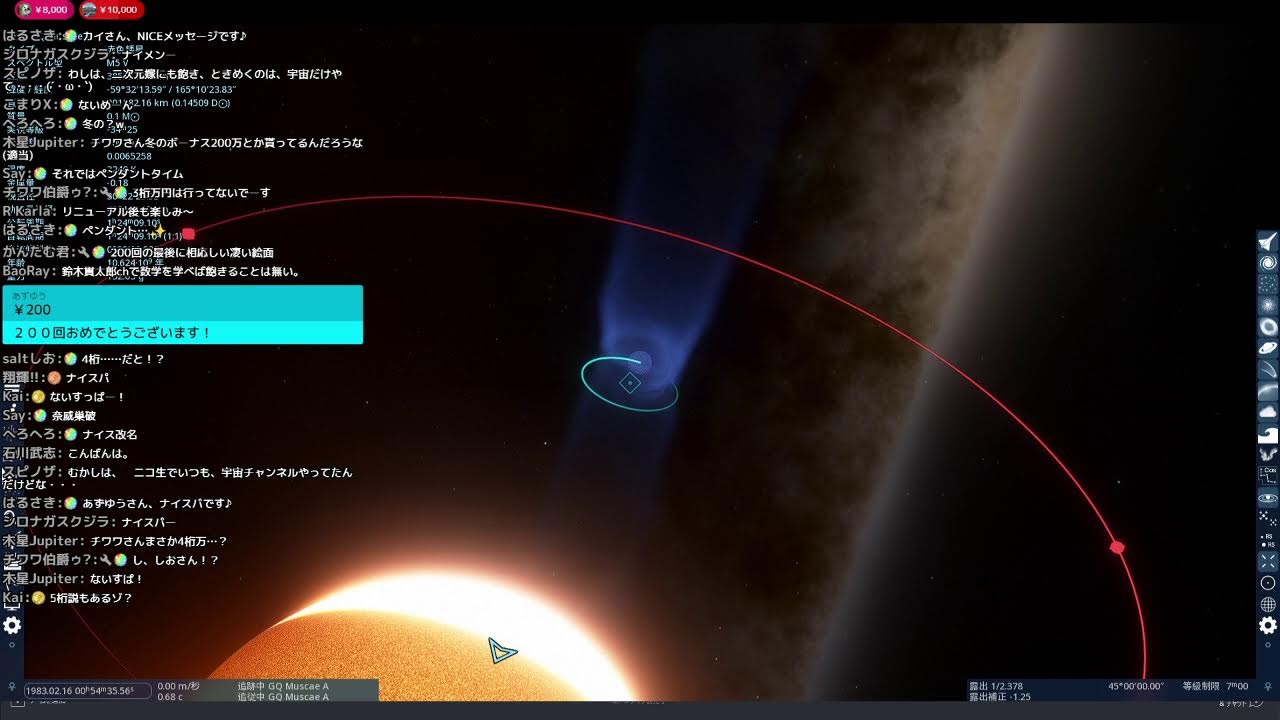Select the diamond target marker at orbit center
1280x720 pixels.
click(630, 383)
